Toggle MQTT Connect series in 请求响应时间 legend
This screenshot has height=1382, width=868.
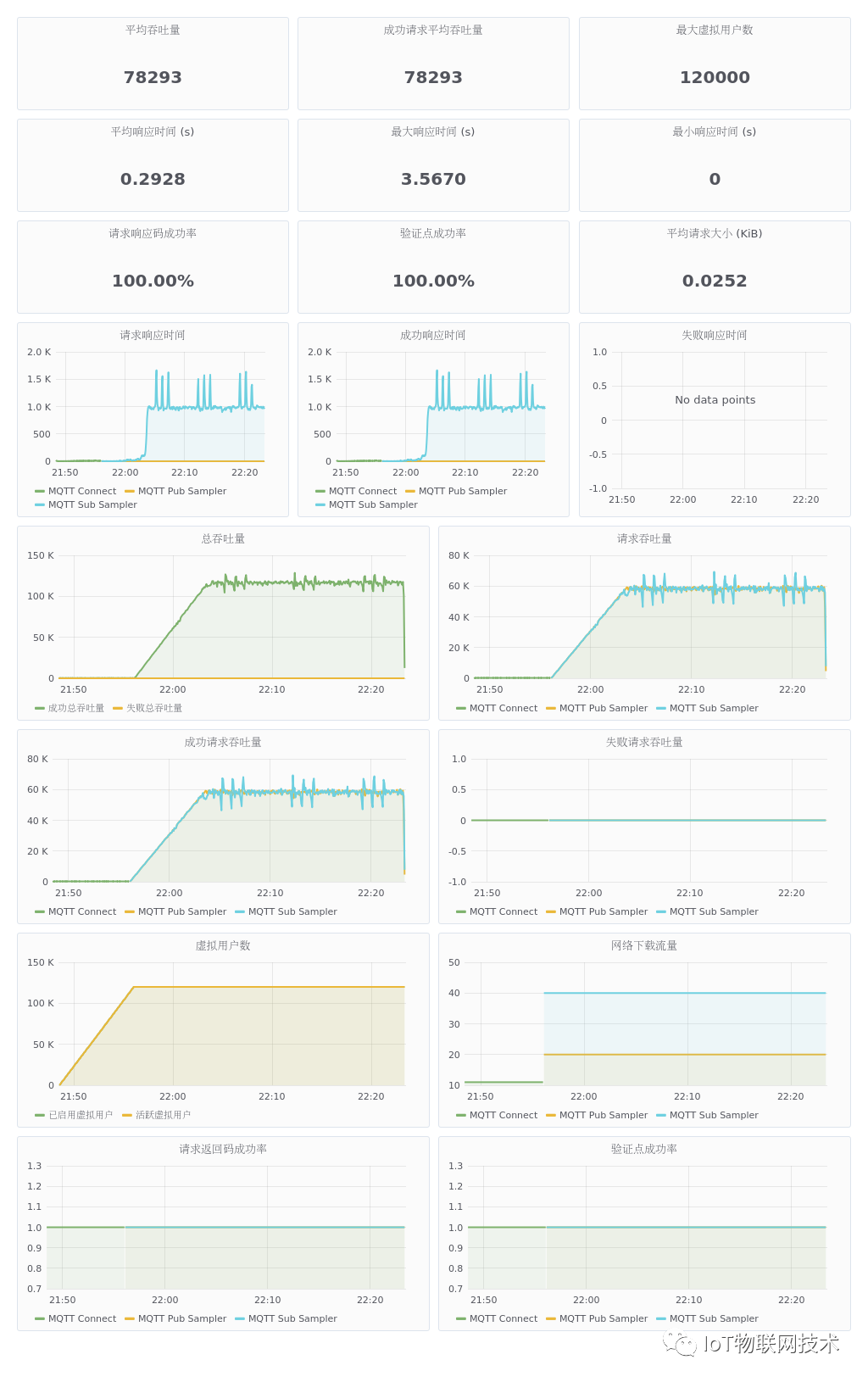point(82,492)
